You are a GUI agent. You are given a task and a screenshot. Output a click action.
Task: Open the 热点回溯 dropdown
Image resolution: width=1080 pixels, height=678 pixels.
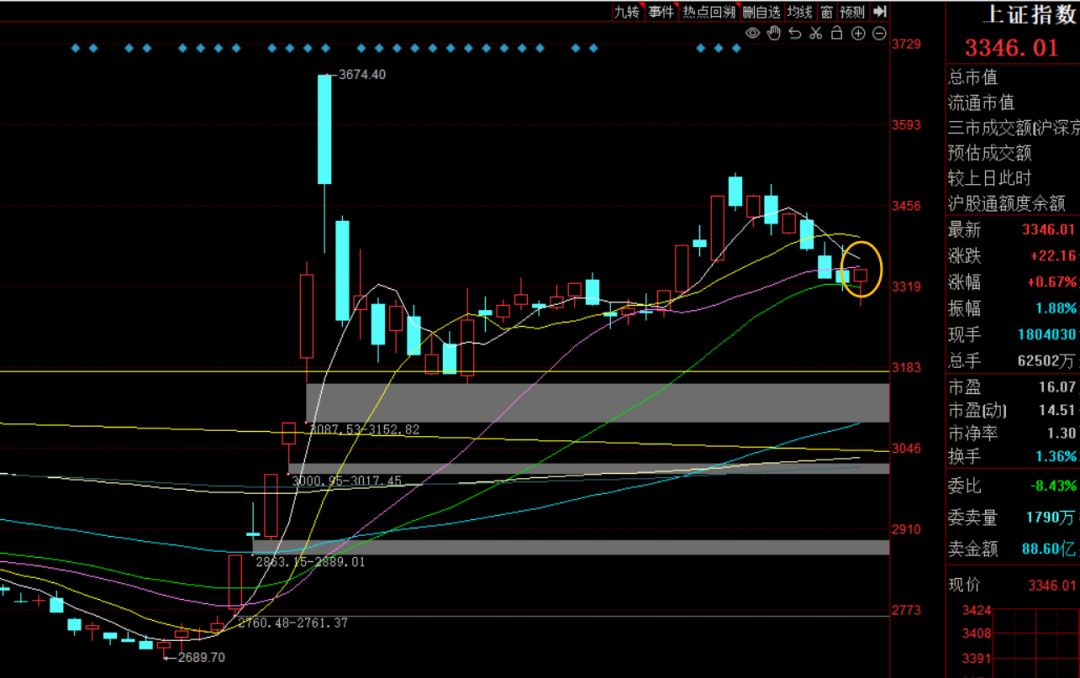point(709,12)
